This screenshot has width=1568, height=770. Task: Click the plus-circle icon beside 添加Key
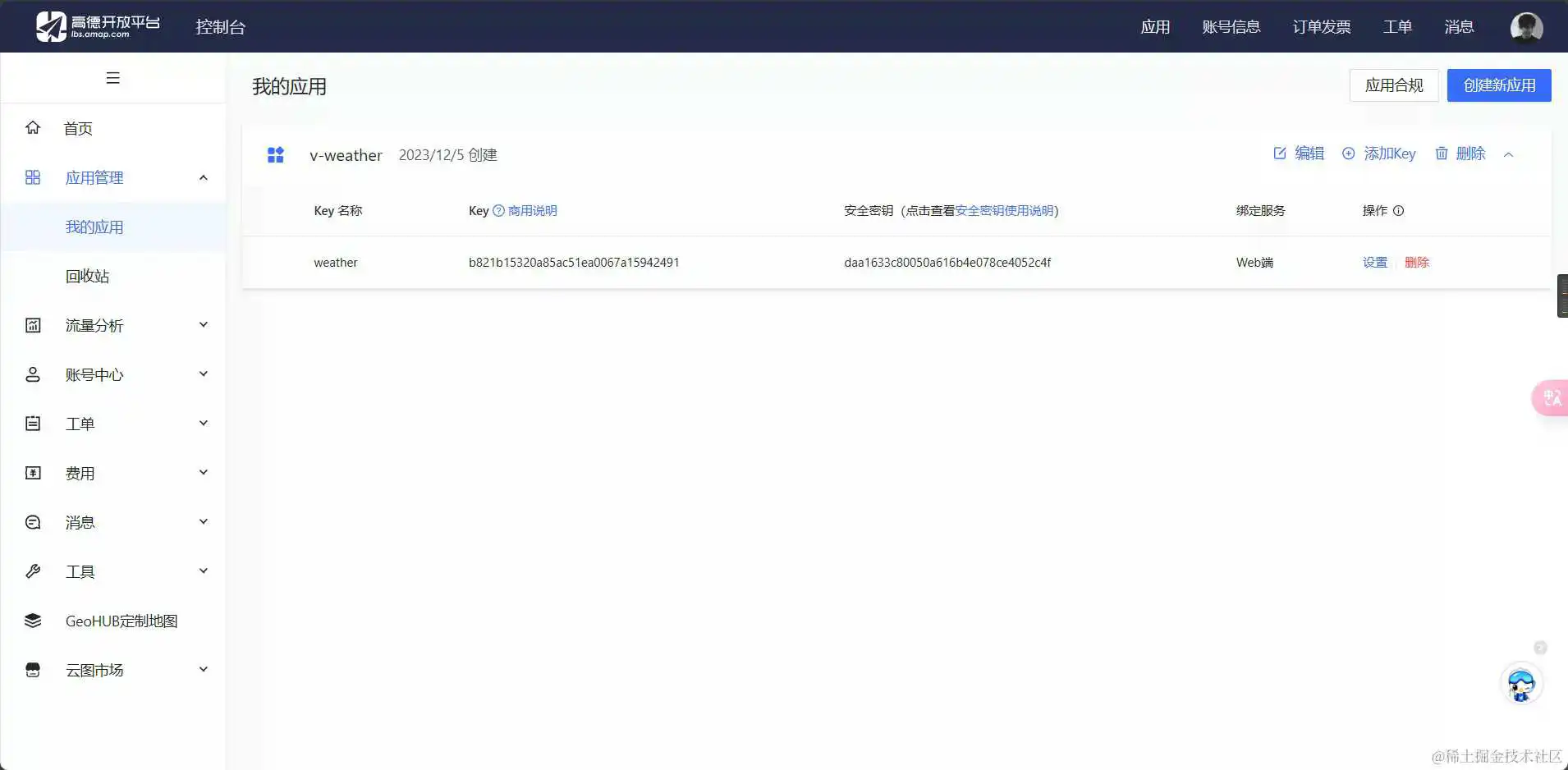pyautogui.click(x=1349, y=154)
